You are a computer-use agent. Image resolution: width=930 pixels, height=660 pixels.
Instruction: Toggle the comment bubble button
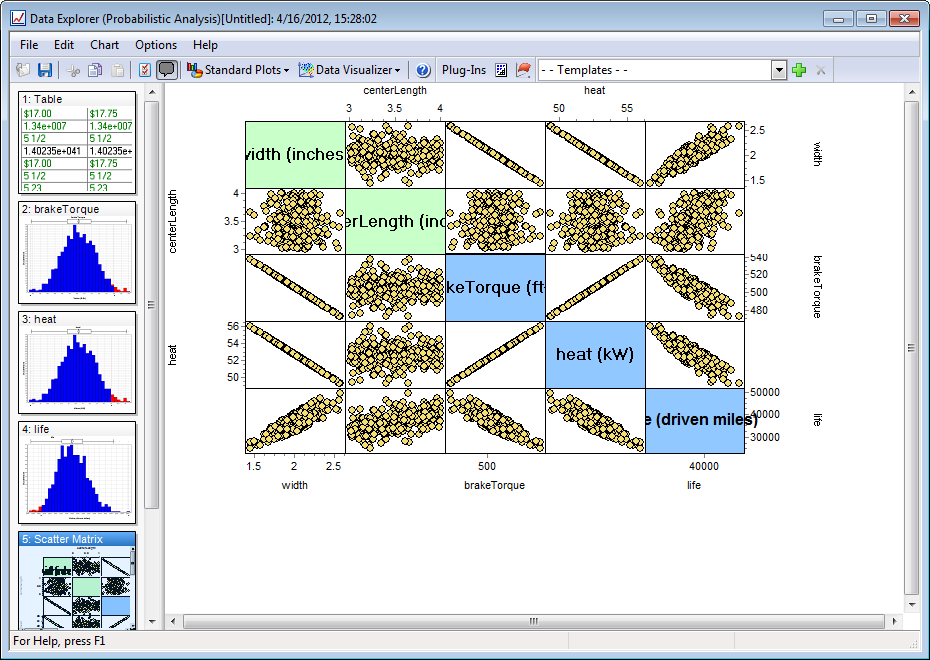pyautogui.click(x=166, y=70)
